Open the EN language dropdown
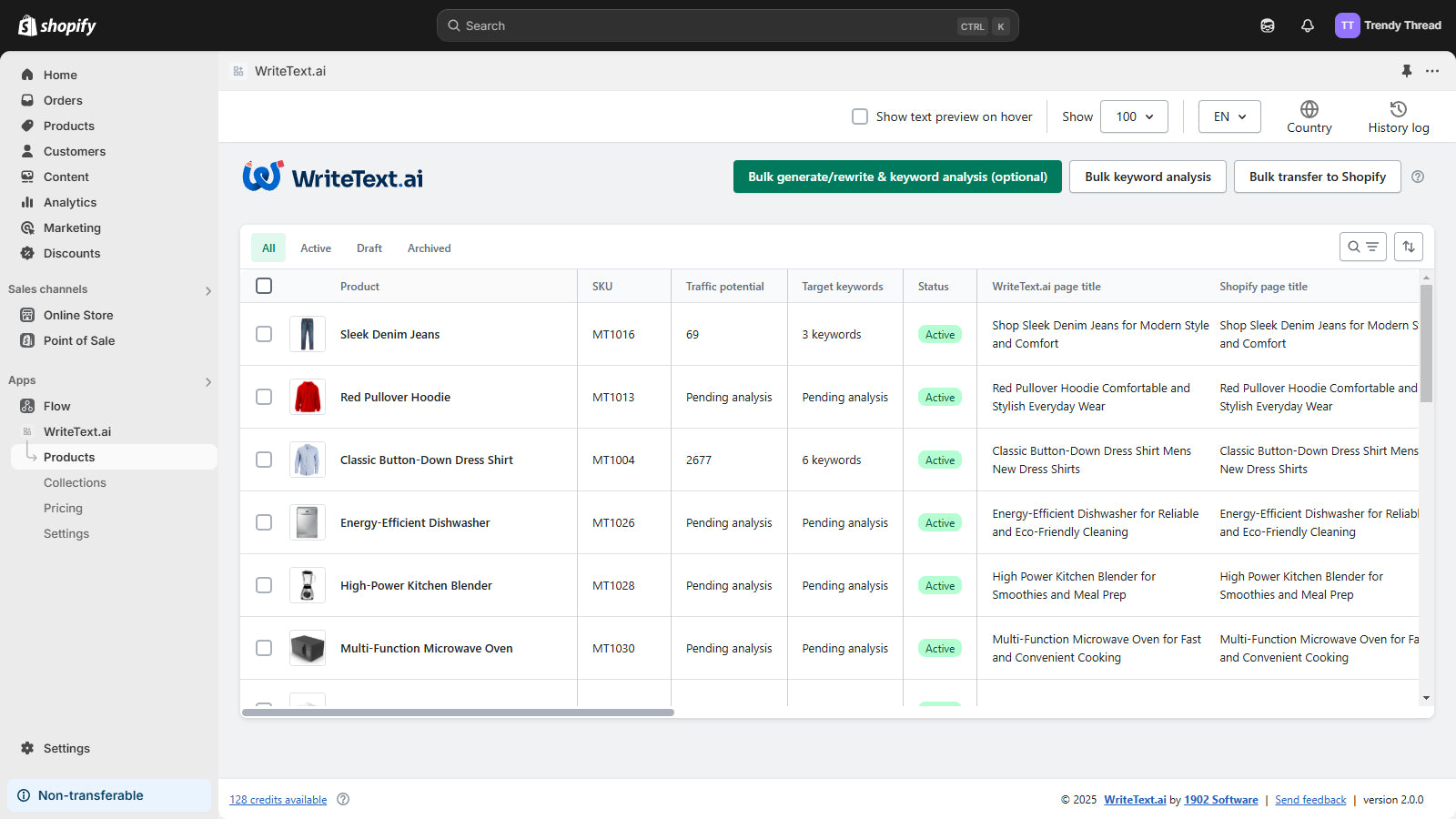1456x819 pixels. [x=1228, y=116]
